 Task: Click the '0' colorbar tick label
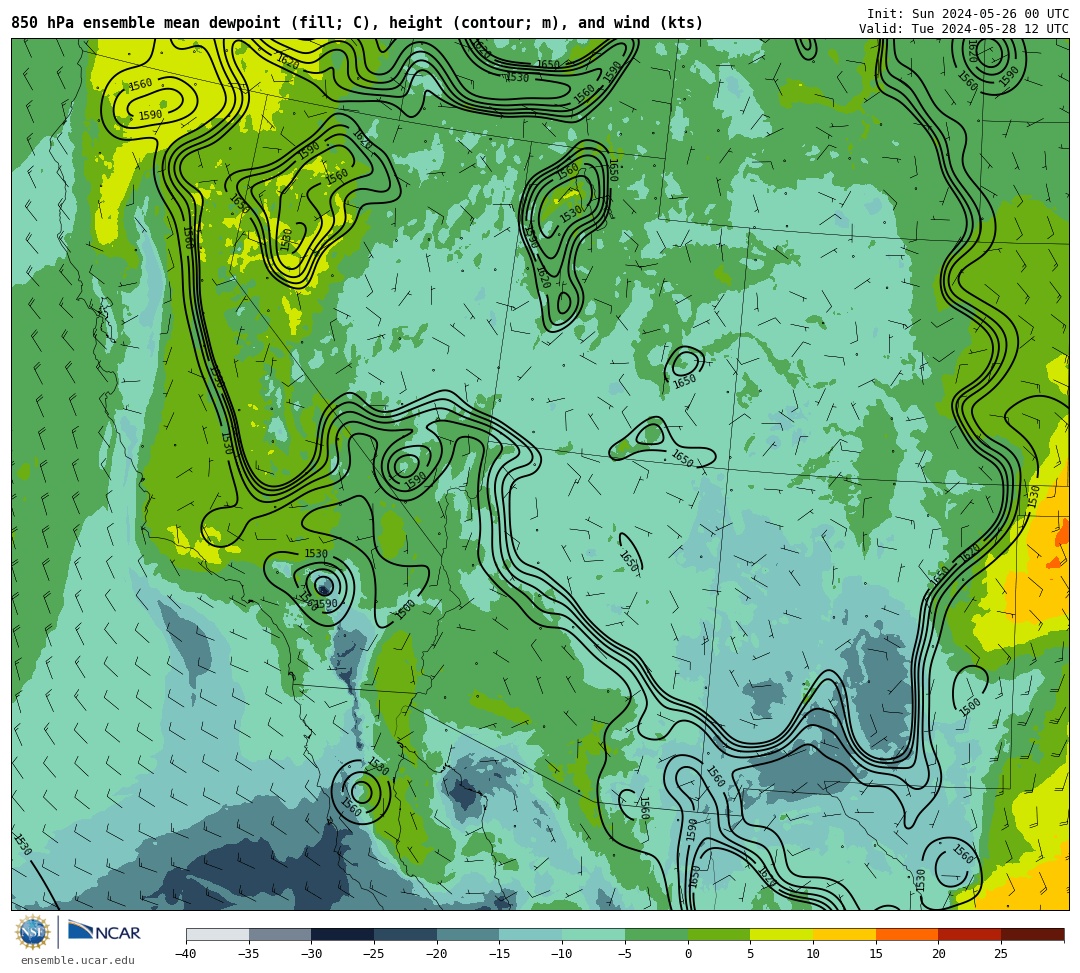[688, 954]
